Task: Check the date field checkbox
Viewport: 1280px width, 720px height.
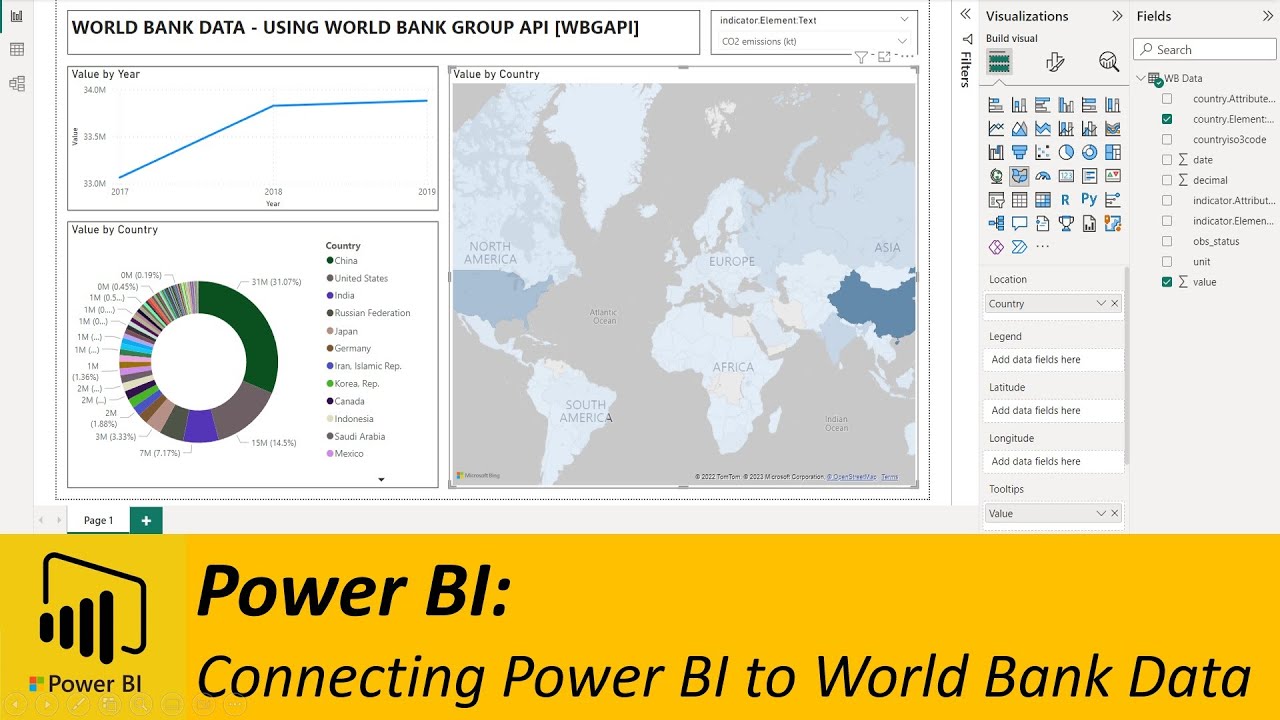Action: 1167,160
